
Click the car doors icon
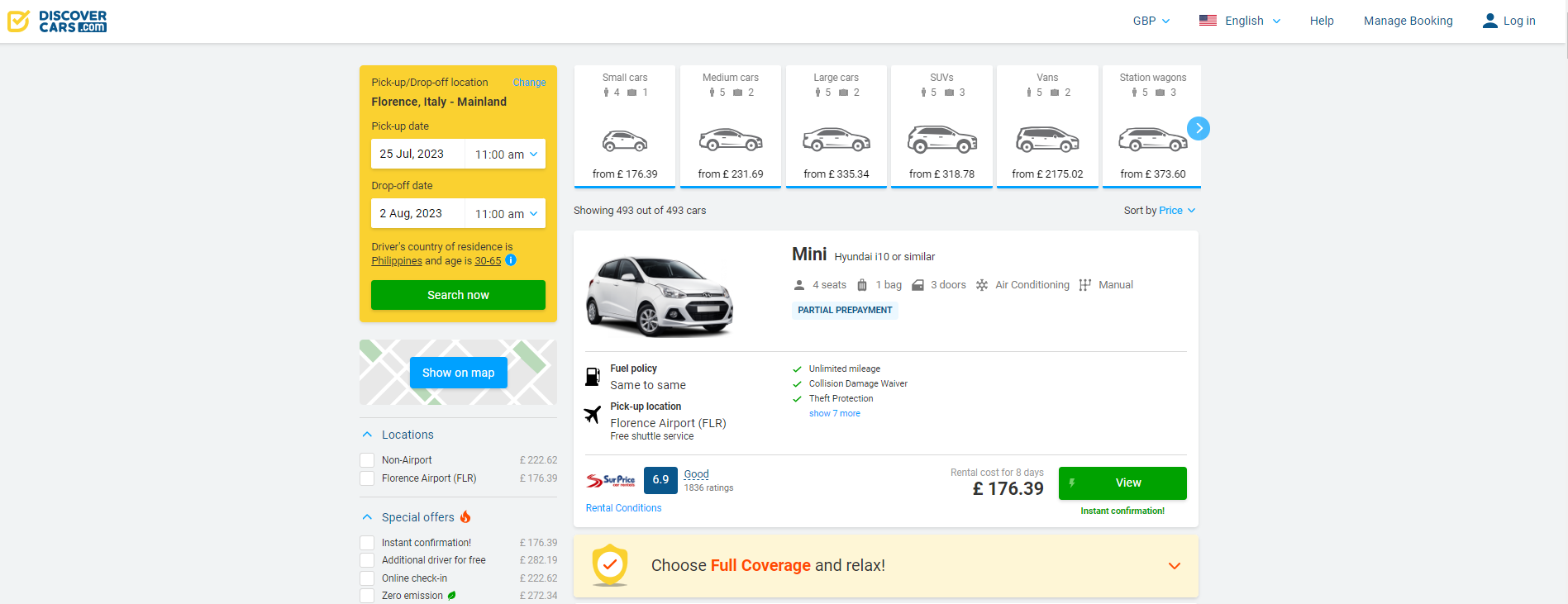point(917,285)
